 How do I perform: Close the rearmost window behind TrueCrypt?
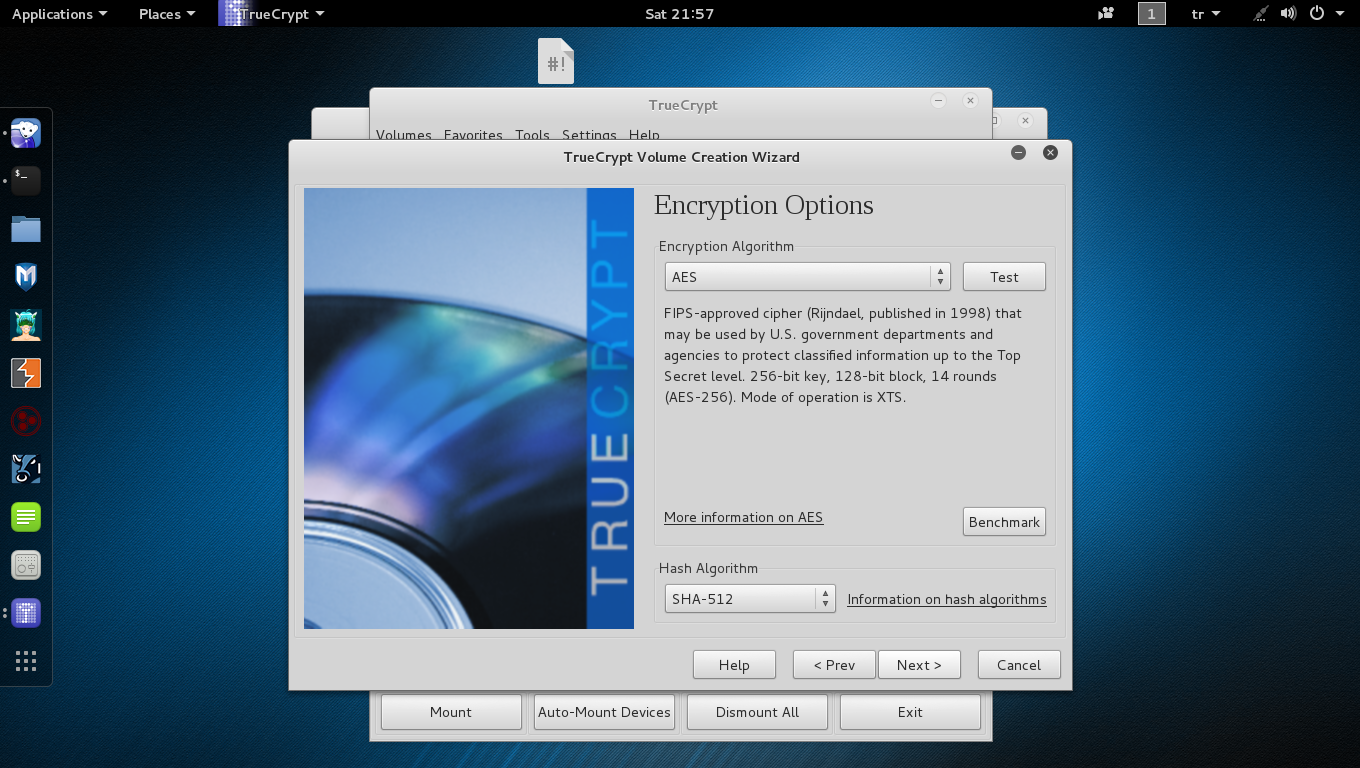(1025, 121)
